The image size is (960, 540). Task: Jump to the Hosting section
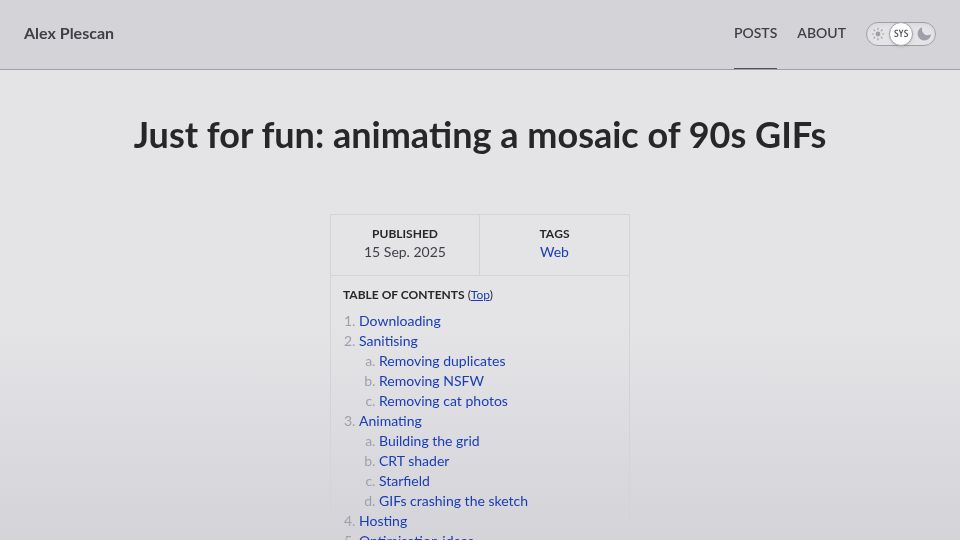tap(383, 522)
